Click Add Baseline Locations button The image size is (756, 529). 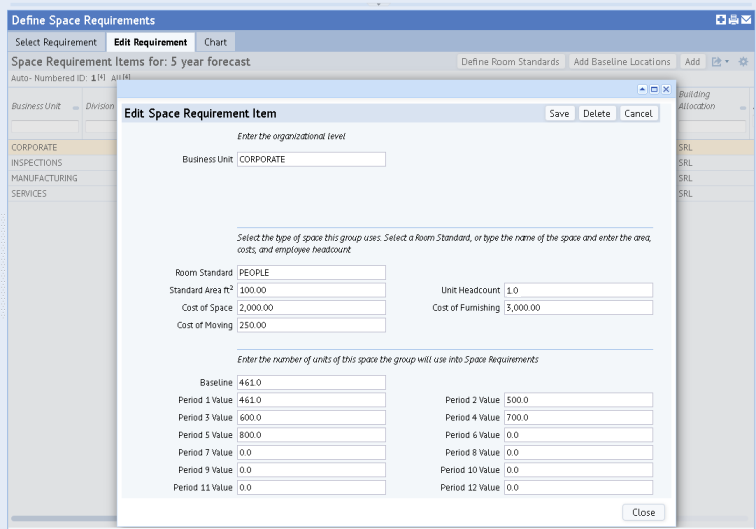point(622,62)
